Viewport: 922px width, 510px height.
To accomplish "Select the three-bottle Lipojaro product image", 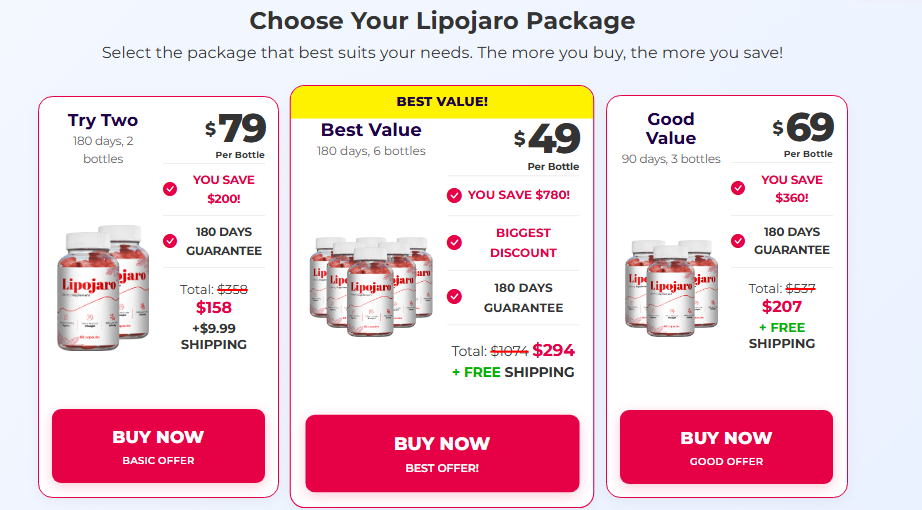I will coord(671,288).
